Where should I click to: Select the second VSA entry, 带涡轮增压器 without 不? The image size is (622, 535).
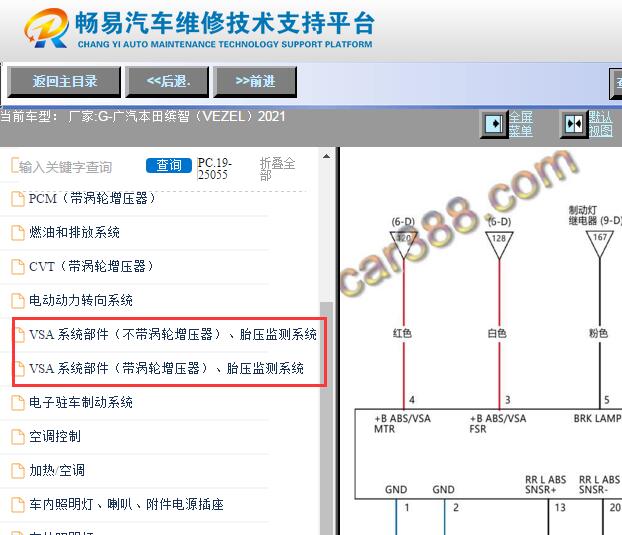point(166,368)
